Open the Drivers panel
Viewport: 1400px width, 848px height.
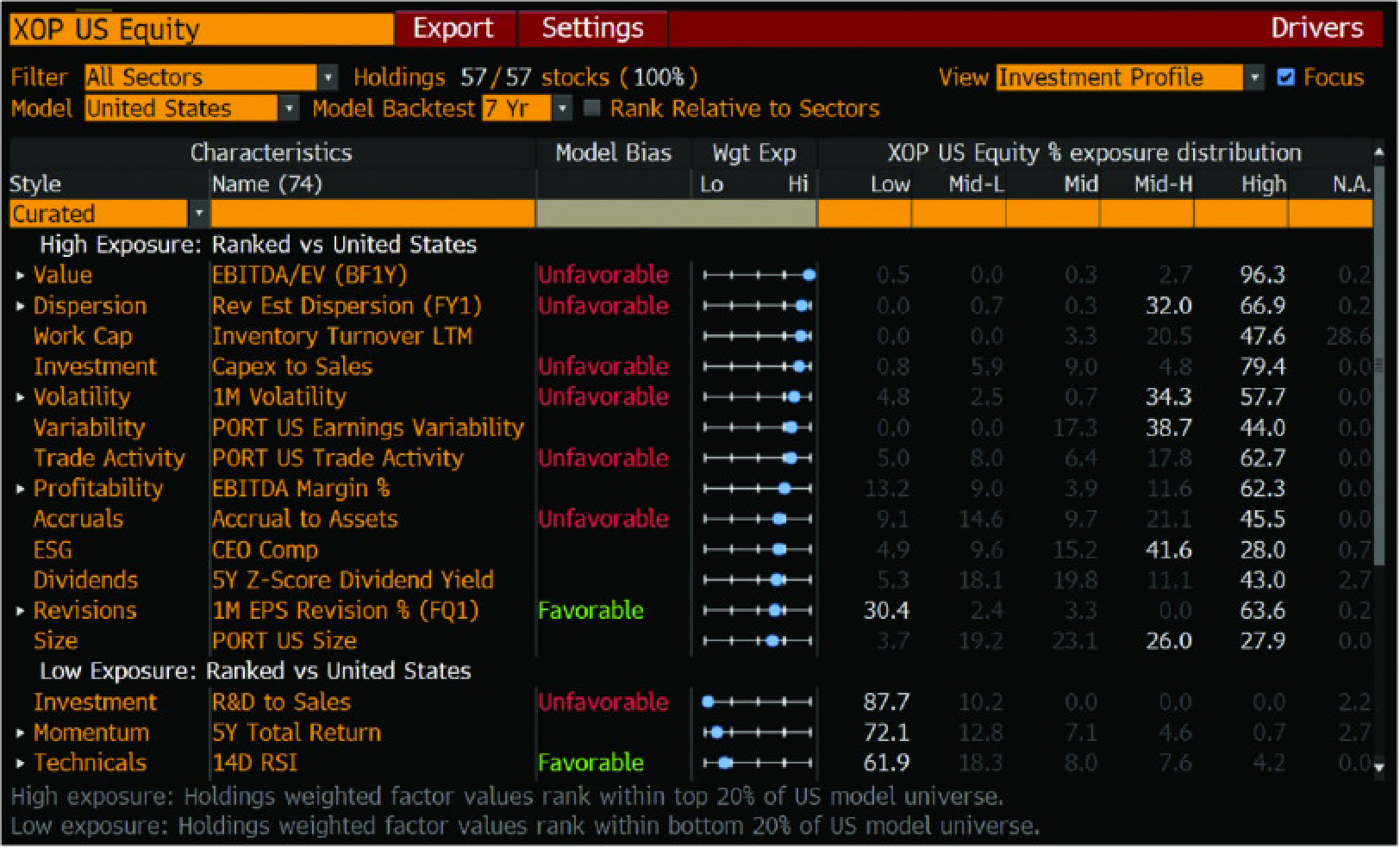pyautogui.click(x=1318, y=28)
